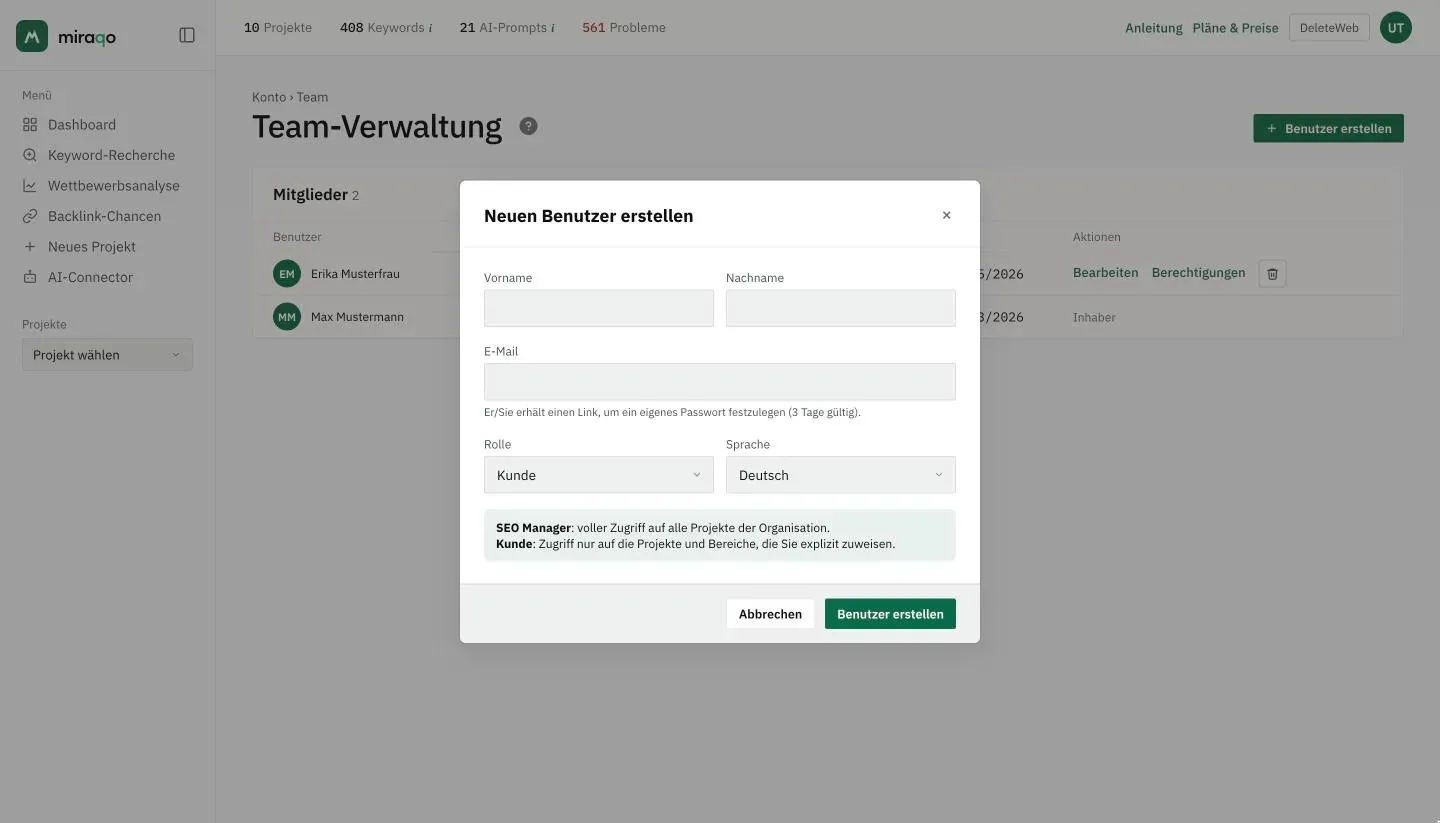
Task: Open the Pläne & Preise link
Action: click(1235, 28)
